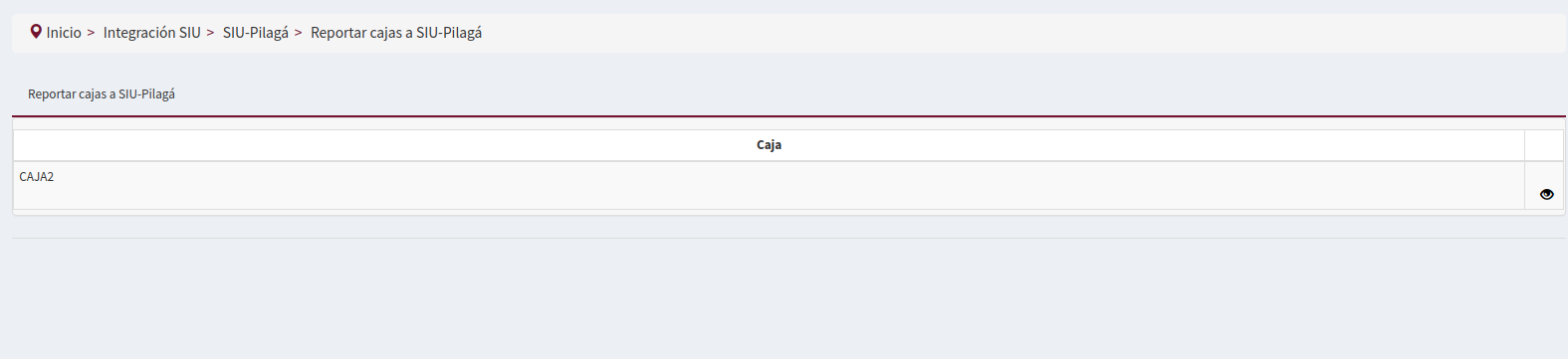Click the divider line below the table
Image resolution: width=1568 pixels, height=359 pixels.
pos(788,238)
